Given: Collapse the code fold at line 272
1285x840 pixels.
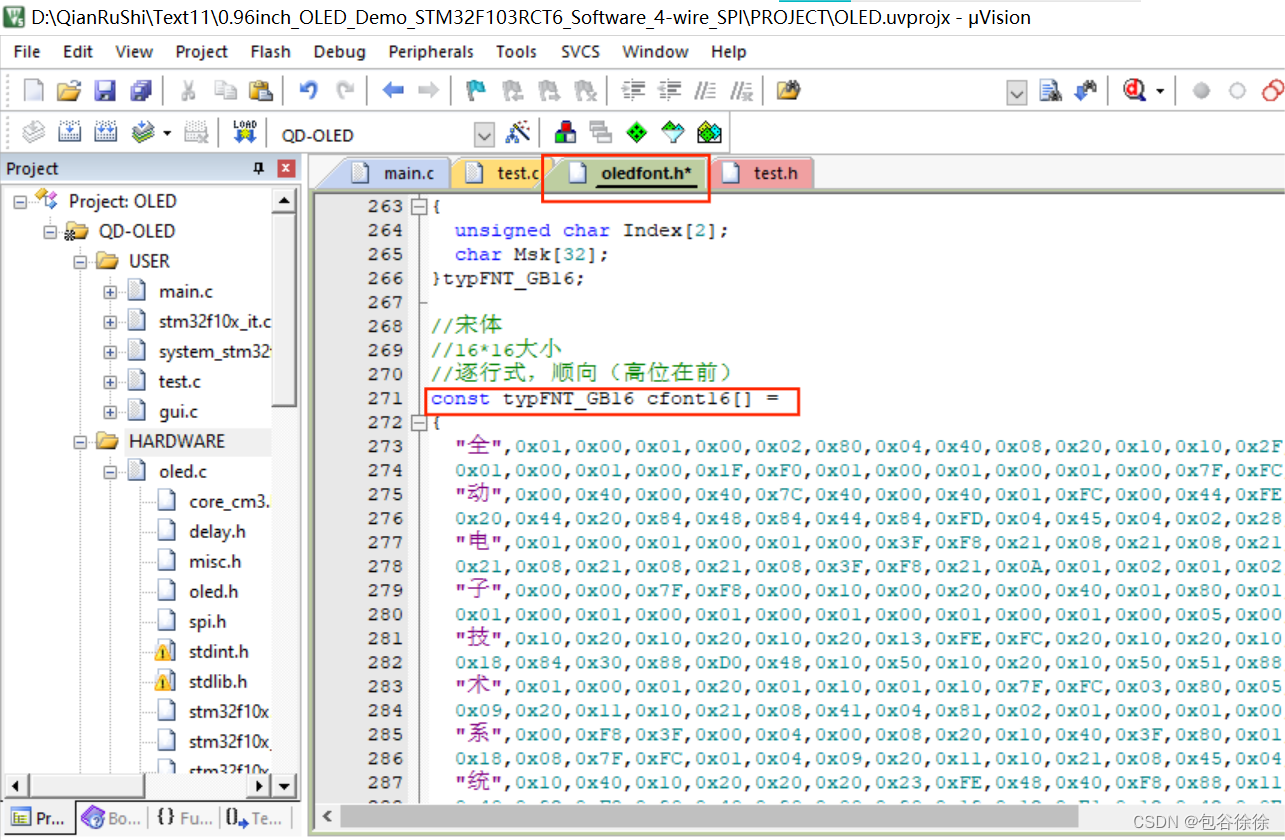Looking at the screenshot, I should [419, 423].
